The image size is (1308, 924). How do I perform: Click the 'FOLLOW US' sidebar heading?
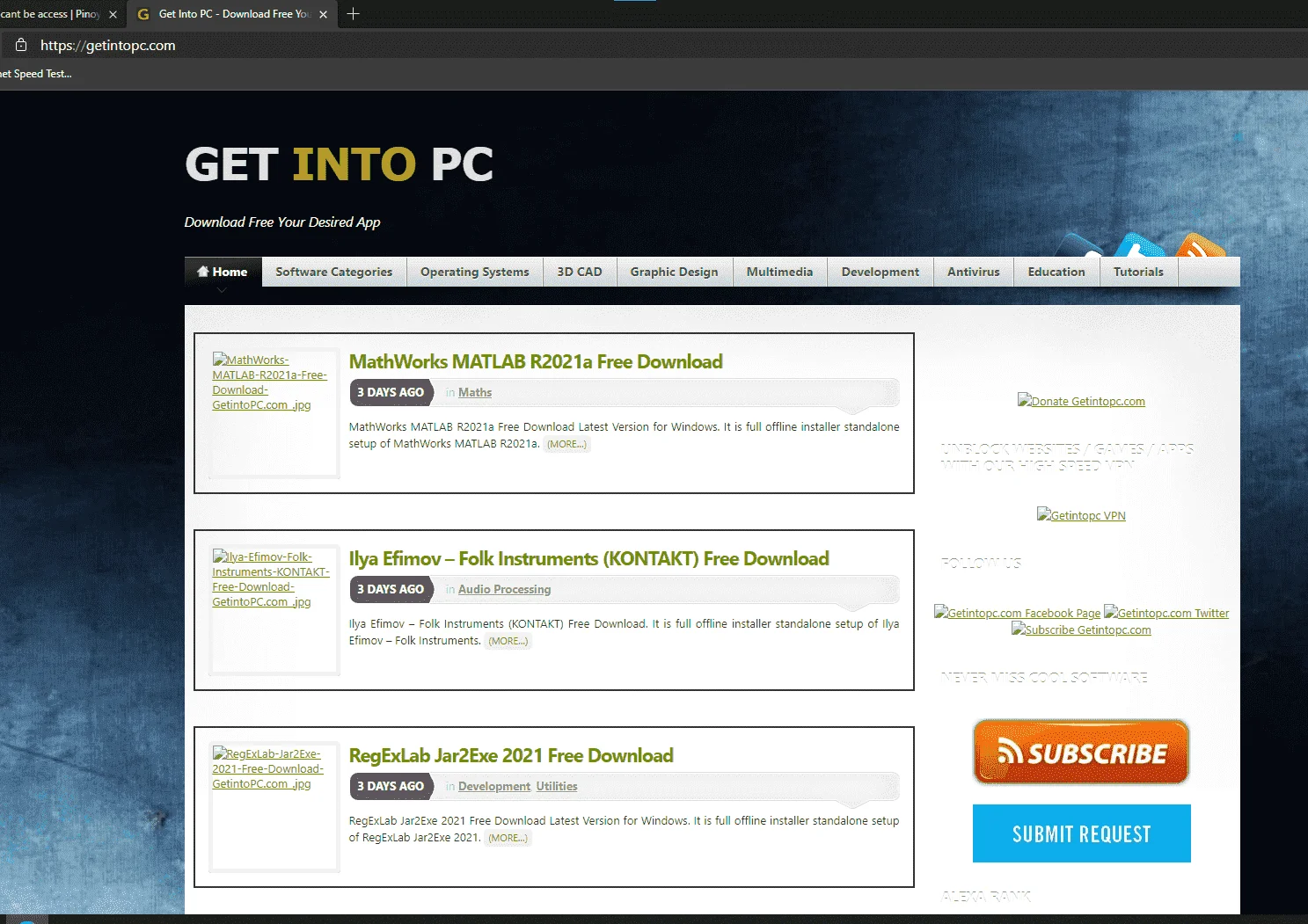[x=981, y=563]
